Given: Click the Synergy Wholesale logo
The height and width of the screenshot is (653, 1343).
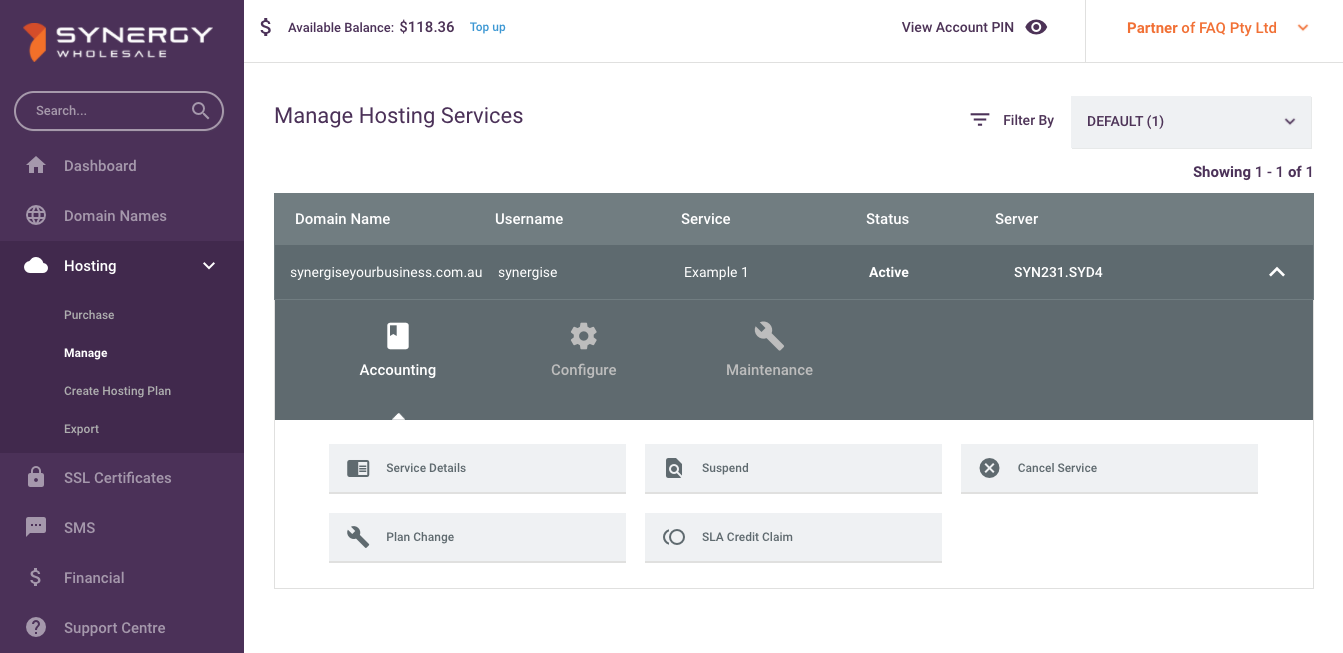Looking at the screenshot, I should click(119, 42).
